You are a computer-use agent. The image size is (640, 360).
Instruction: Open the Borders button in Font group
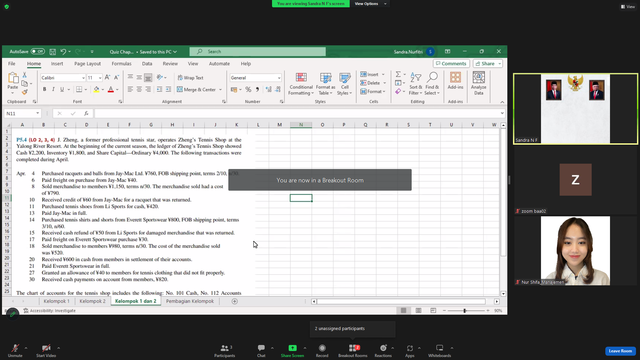tap(79, 89)
